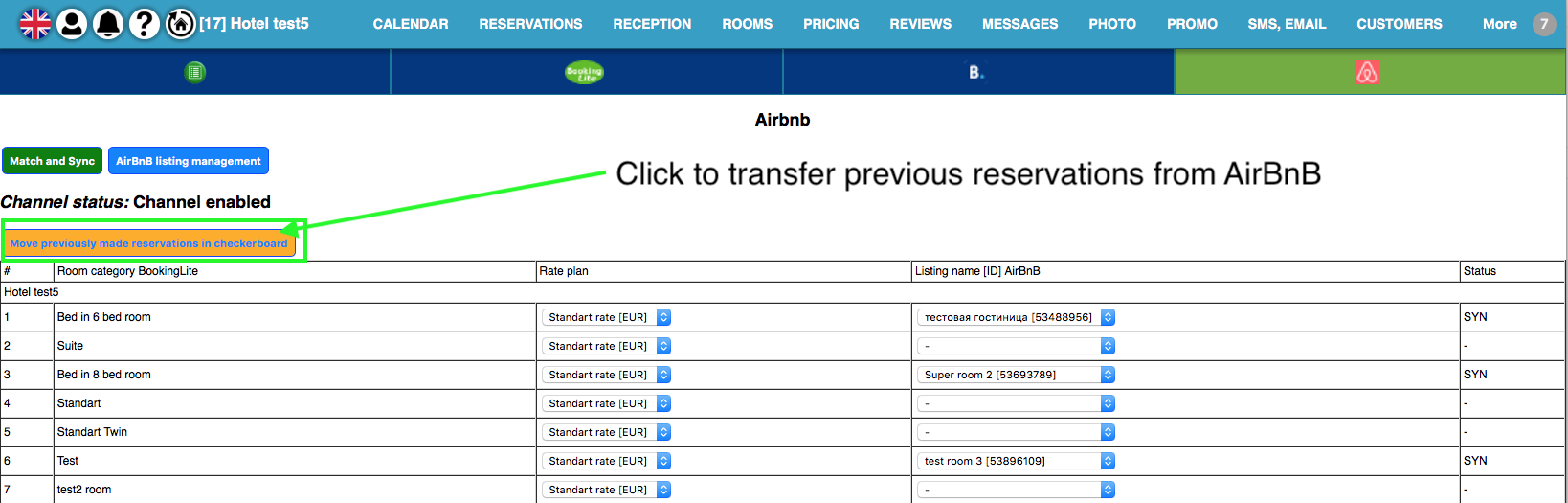Open the CALENDAR menu
Image resolution: width=1568 pixels, height=503 pixels.
tap(411, 24)
